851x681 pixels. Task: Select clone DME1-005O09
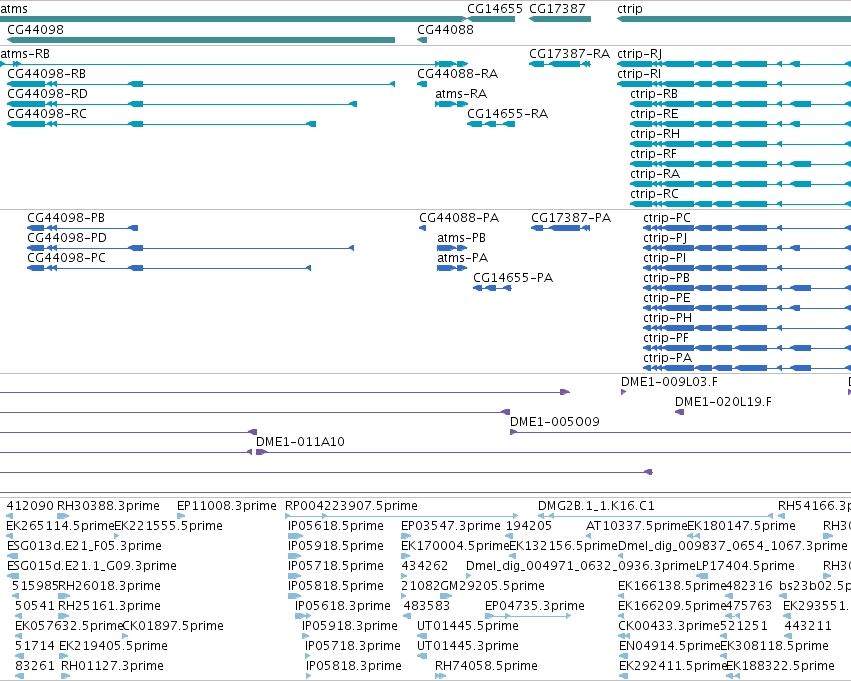click(555, 422)
